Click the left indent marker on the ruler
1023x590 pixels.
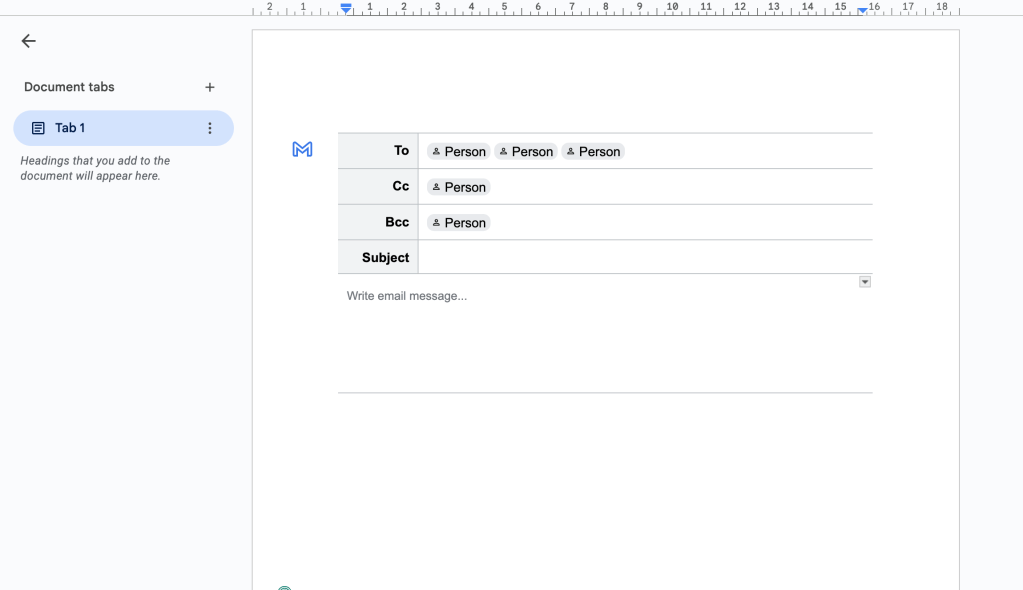click(346, 8)
